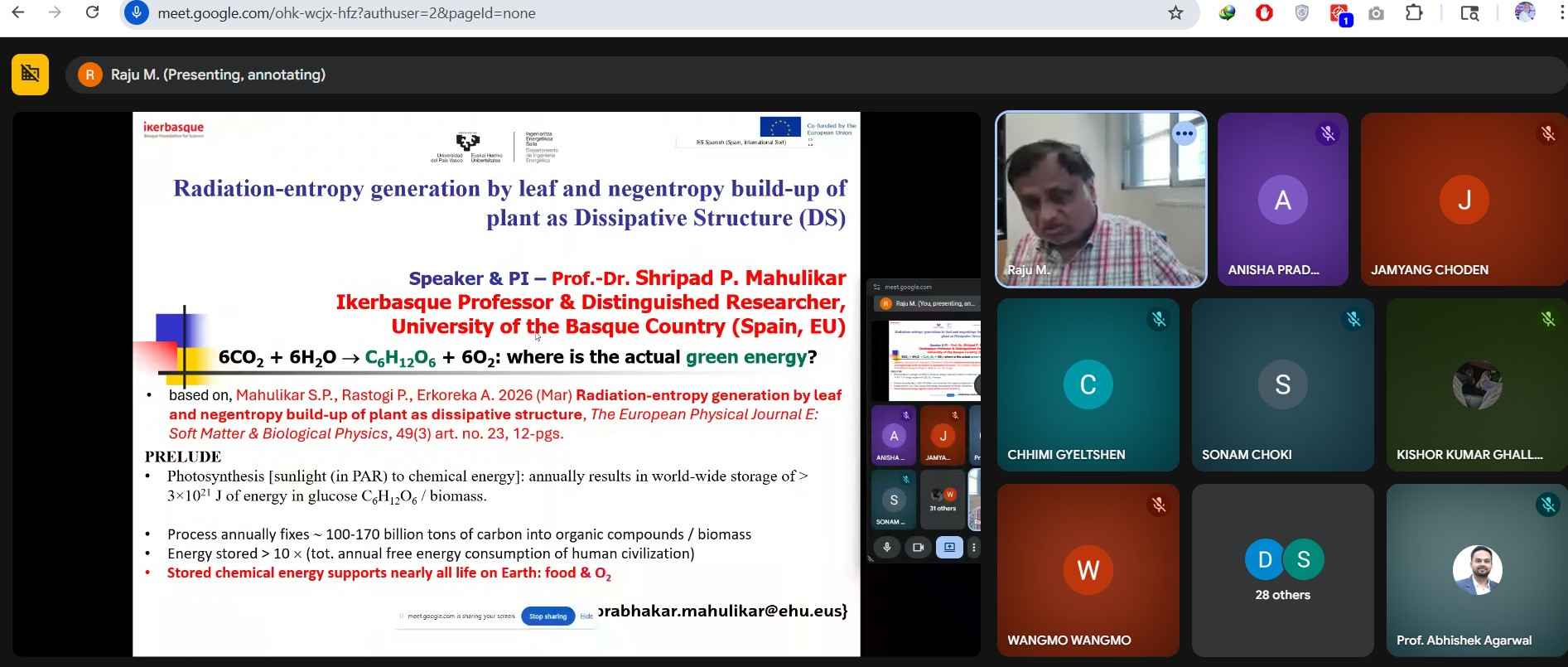Select the meet.google.com URL in address bar
The height and width of the screenshot is (667, 1568).
pyautogui.click(x=346, y=13)
